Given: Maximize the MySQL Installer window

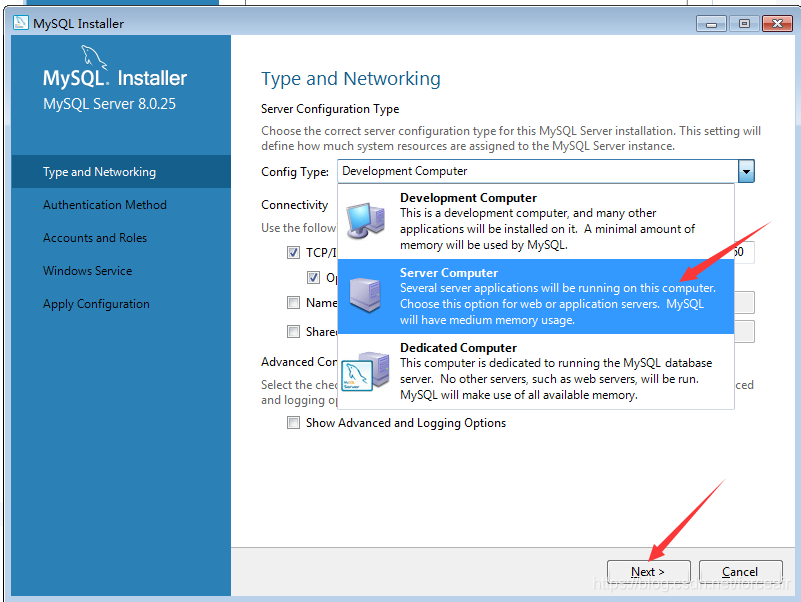Looking at the screenshot, I should pos(744,24).
